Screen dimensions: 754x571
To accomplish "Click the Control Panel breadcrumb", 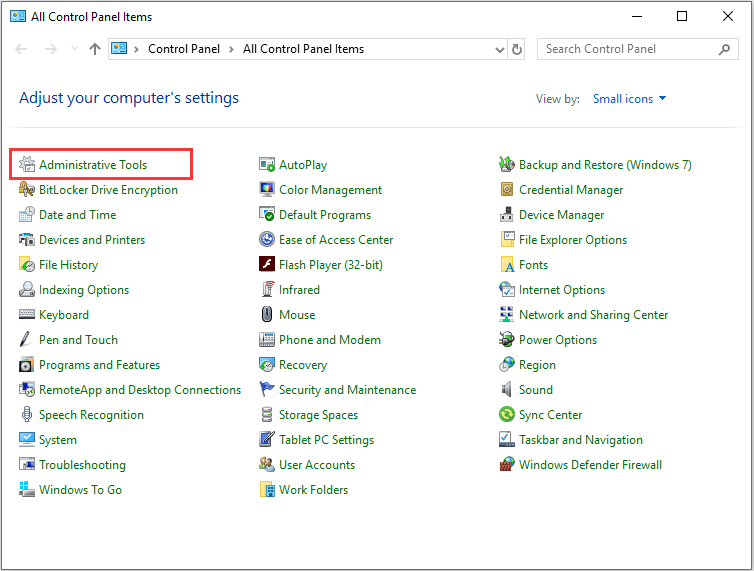I will pyautogui.click(x=184, y=49).
